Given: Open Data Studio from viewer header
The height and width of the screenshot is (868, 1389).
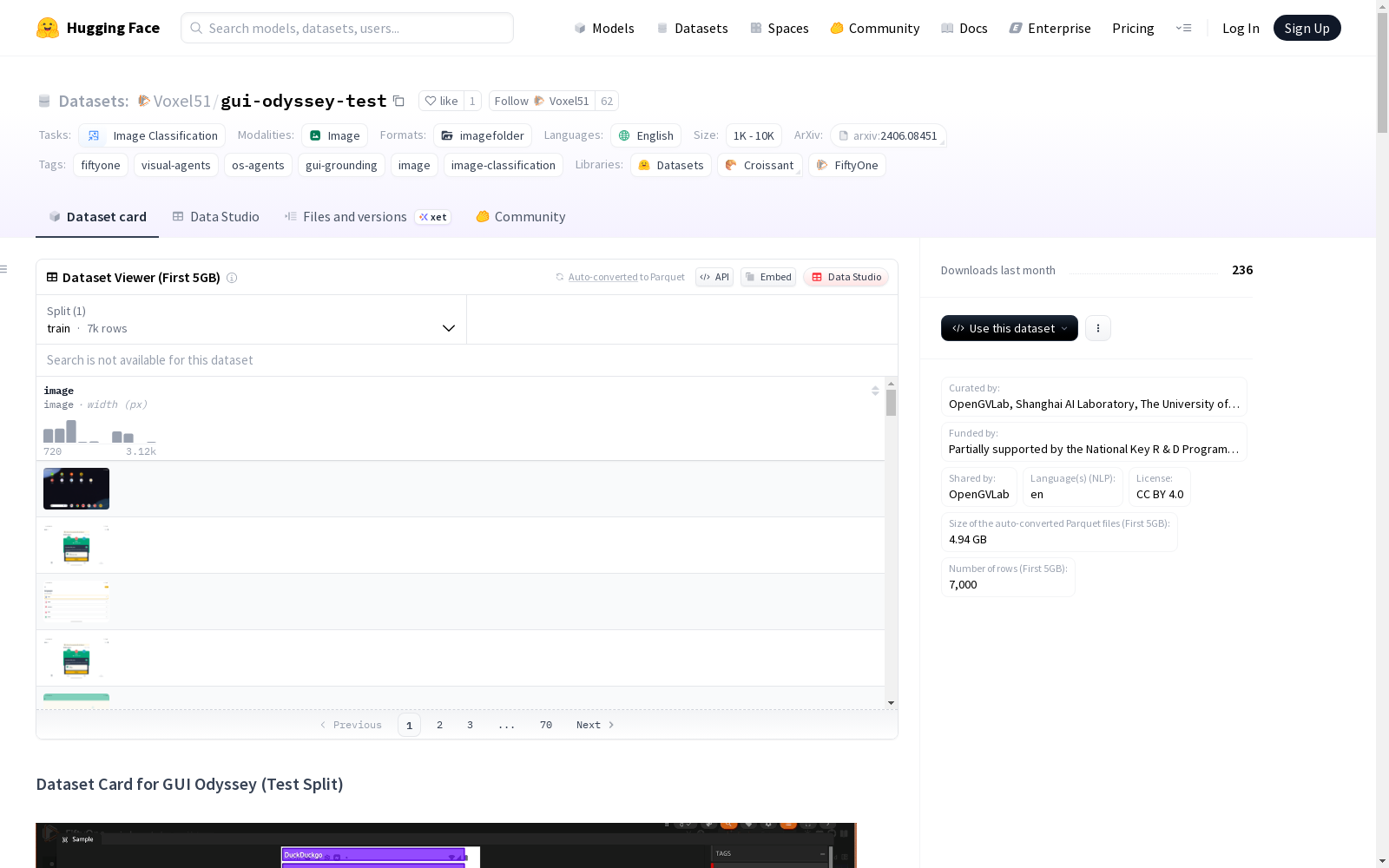Looking at the screenshot, I should [846, 277].
